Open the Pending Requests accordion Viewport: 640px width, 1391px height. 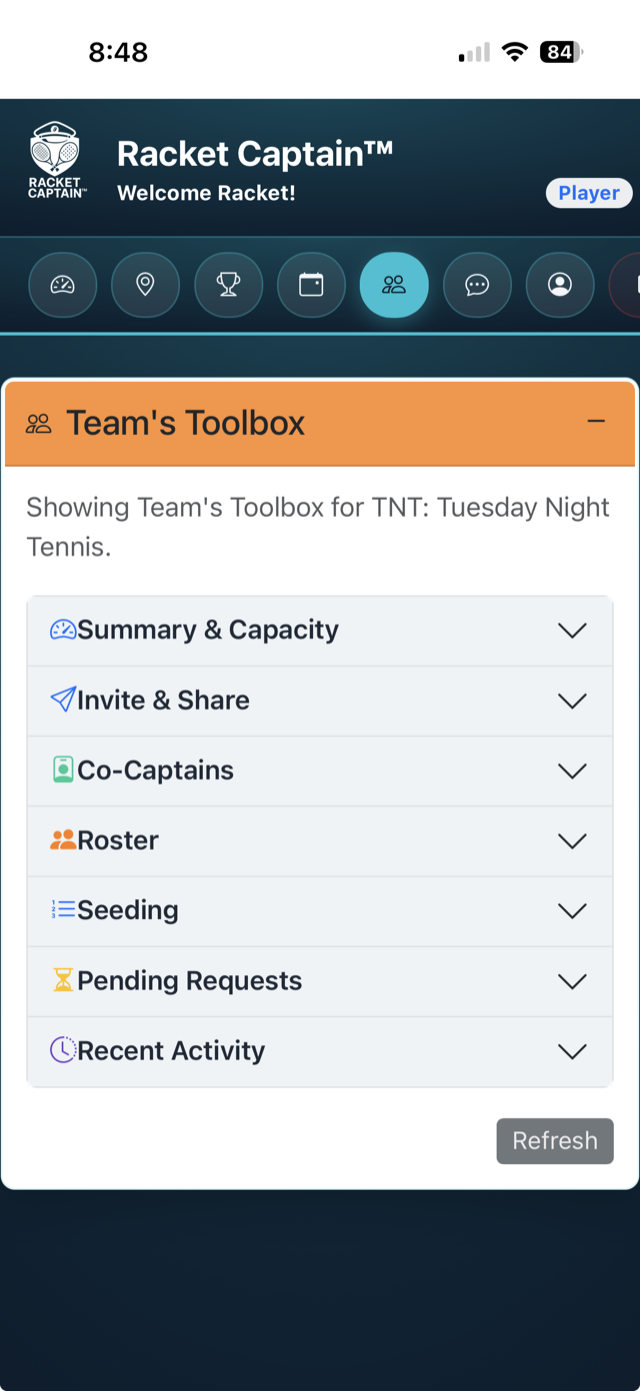point(320,981)
